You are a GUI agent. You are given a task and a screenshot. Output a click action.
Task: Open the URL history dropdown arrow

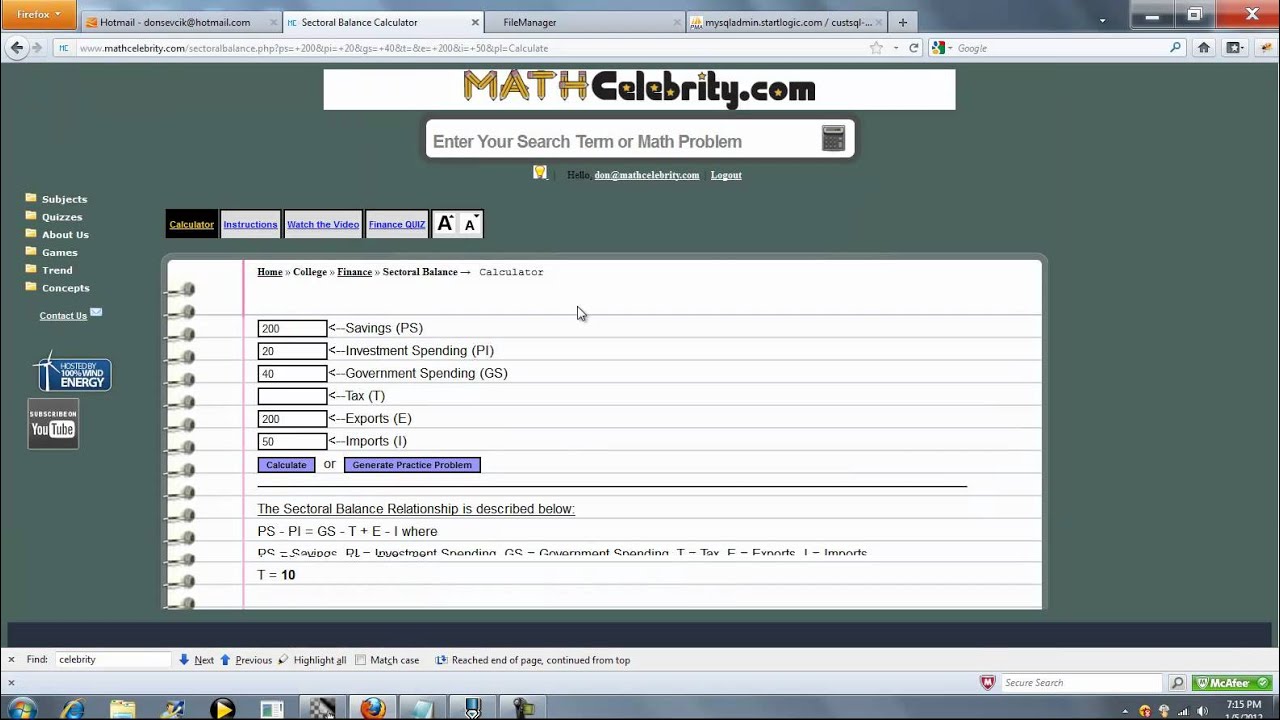click(895, 48)
